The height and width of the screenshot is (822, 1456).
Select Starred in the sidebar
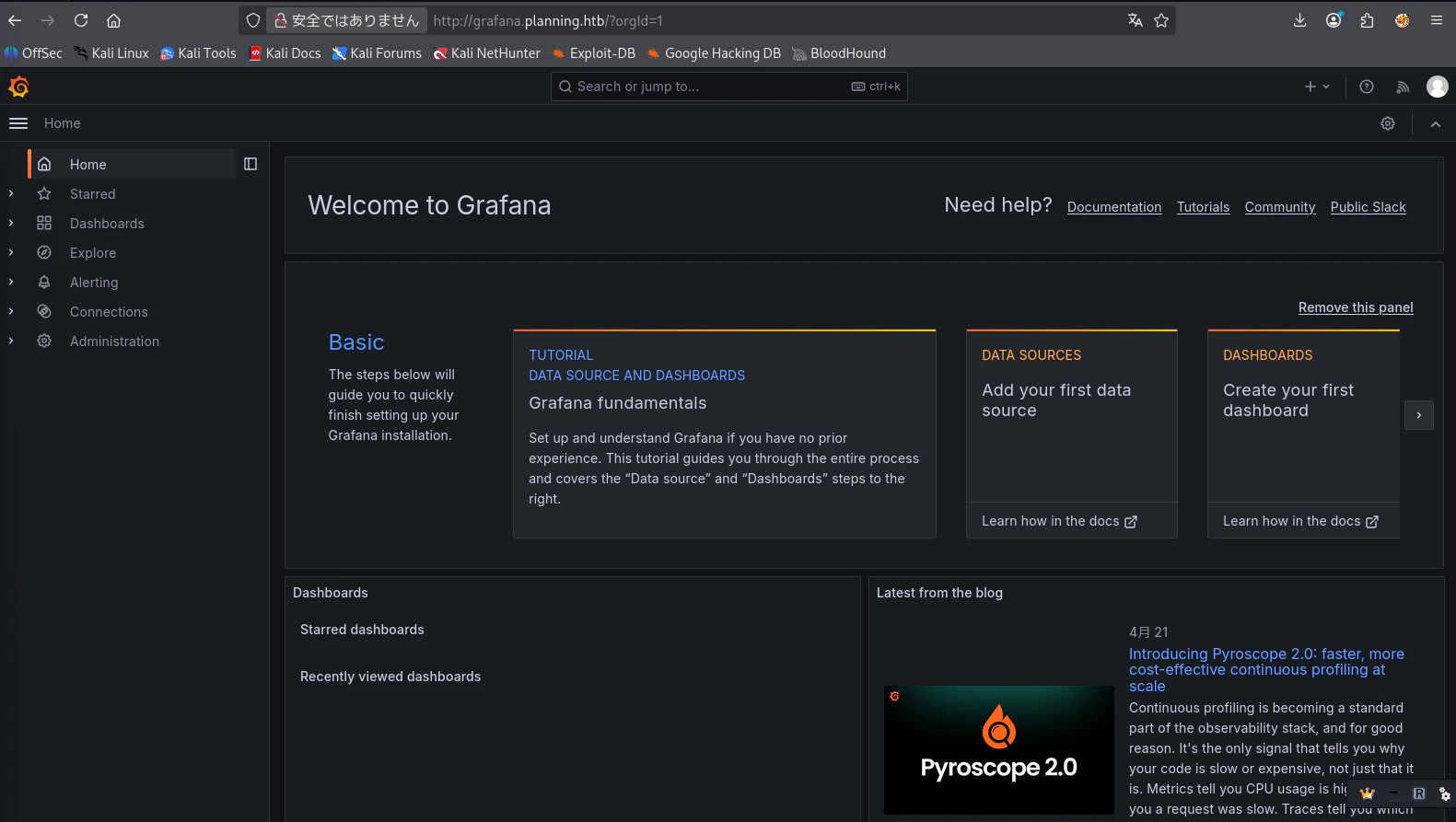pyautogui.click(x=93, y=194)
